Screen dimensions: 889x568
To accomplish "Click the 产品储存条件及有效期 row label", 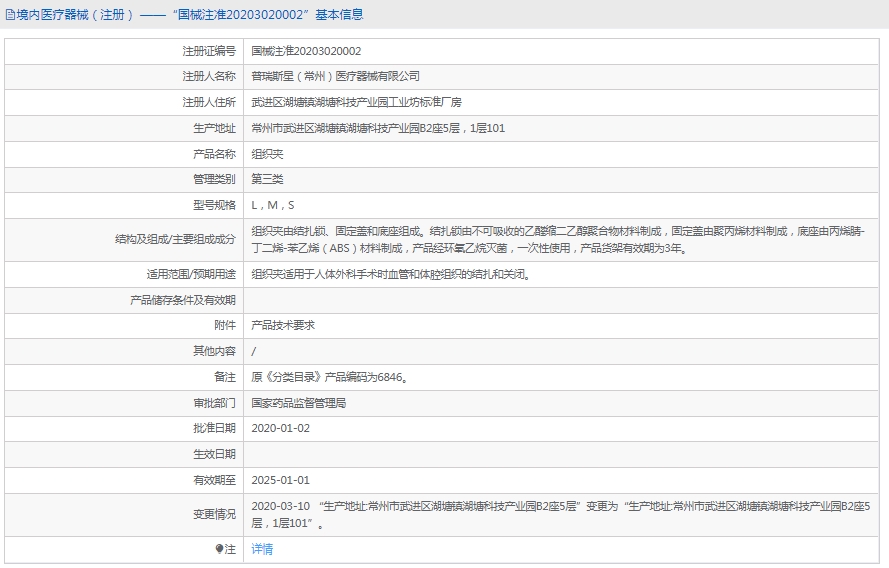I will coord(183,300).
